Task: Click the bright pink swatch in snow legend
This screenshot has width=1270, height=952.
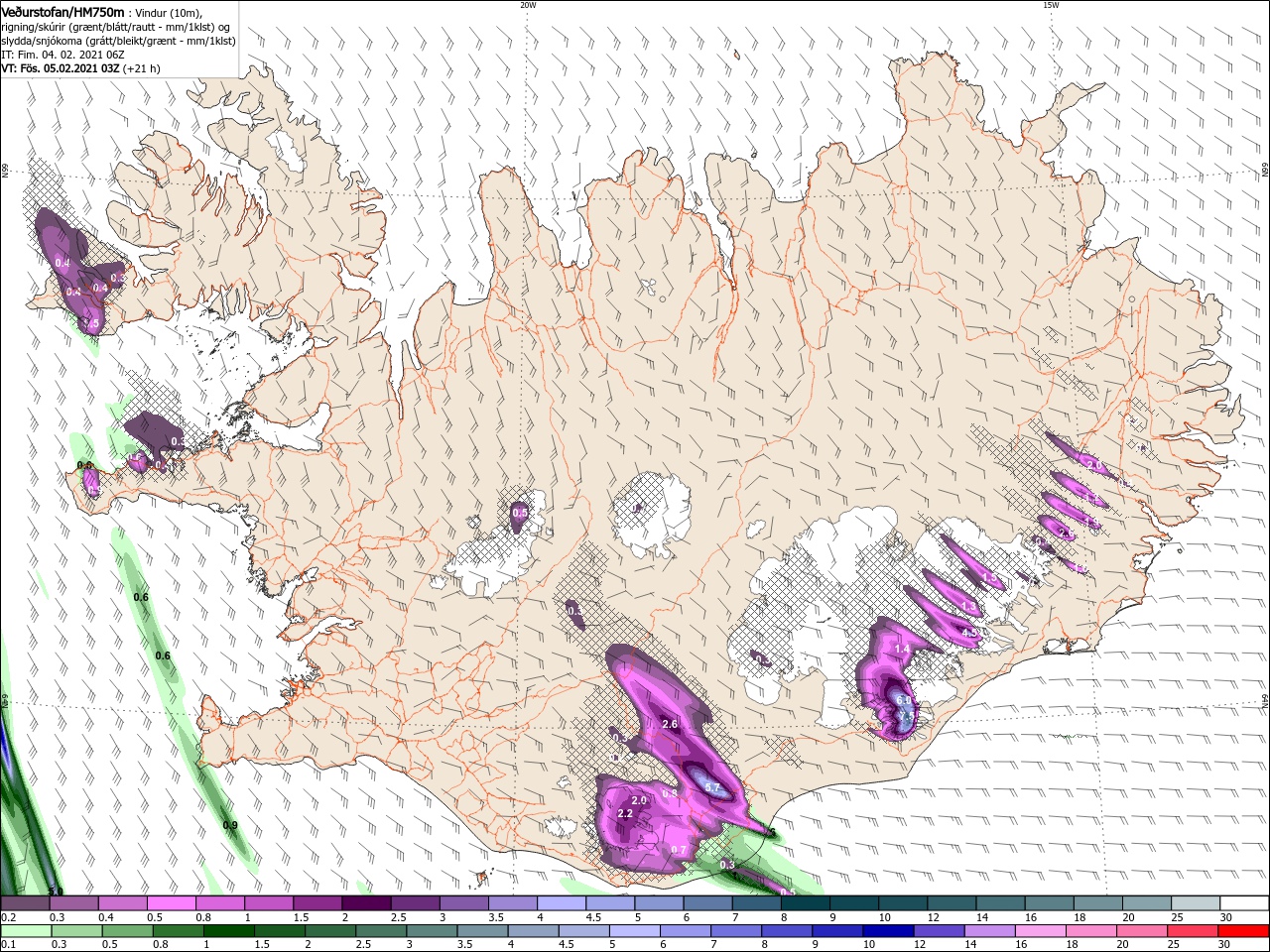Action: click(x=171, y=903)
